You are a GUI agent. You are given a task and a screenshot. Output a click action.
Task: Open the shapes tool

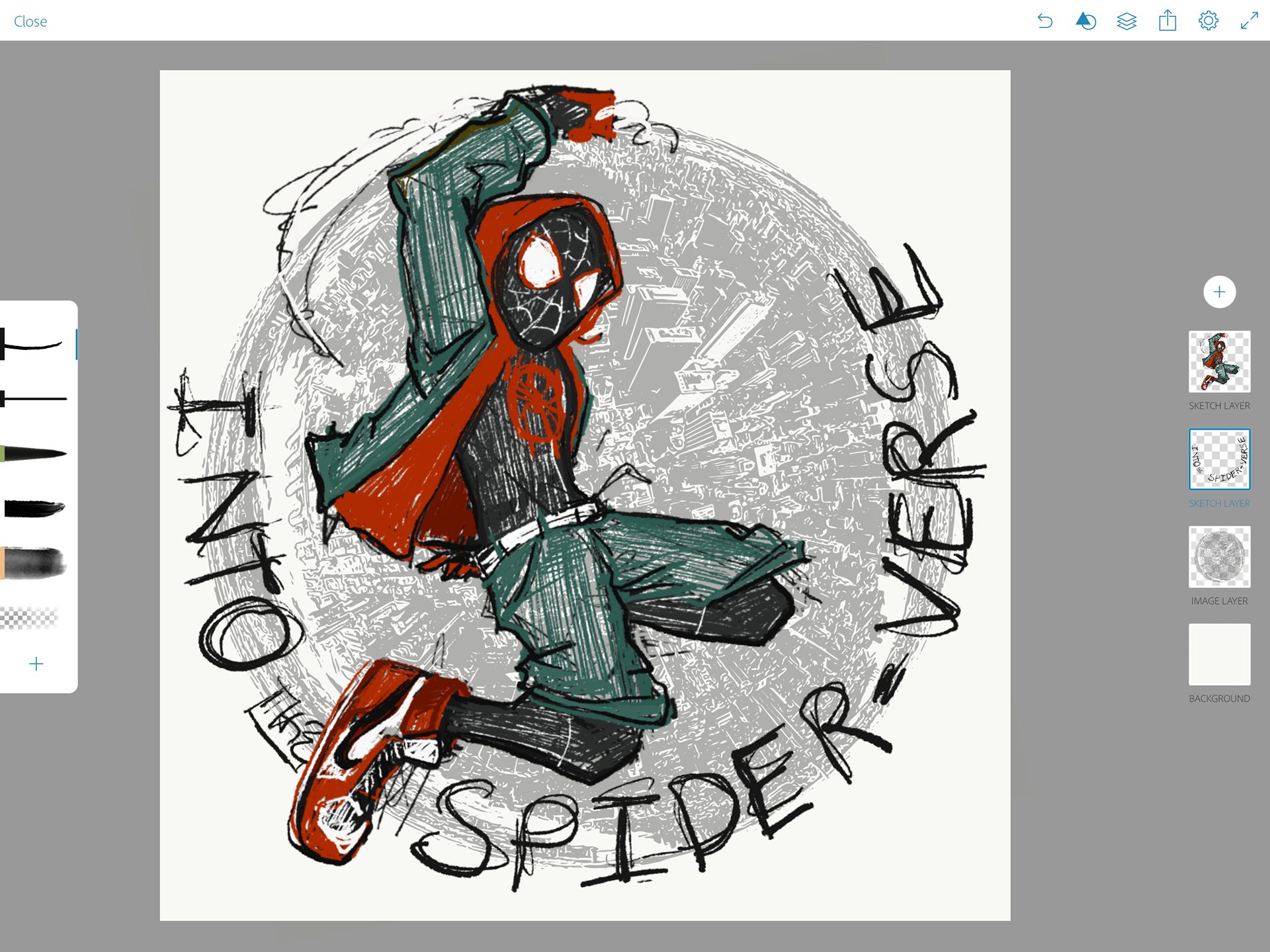tap(1085, 21)
